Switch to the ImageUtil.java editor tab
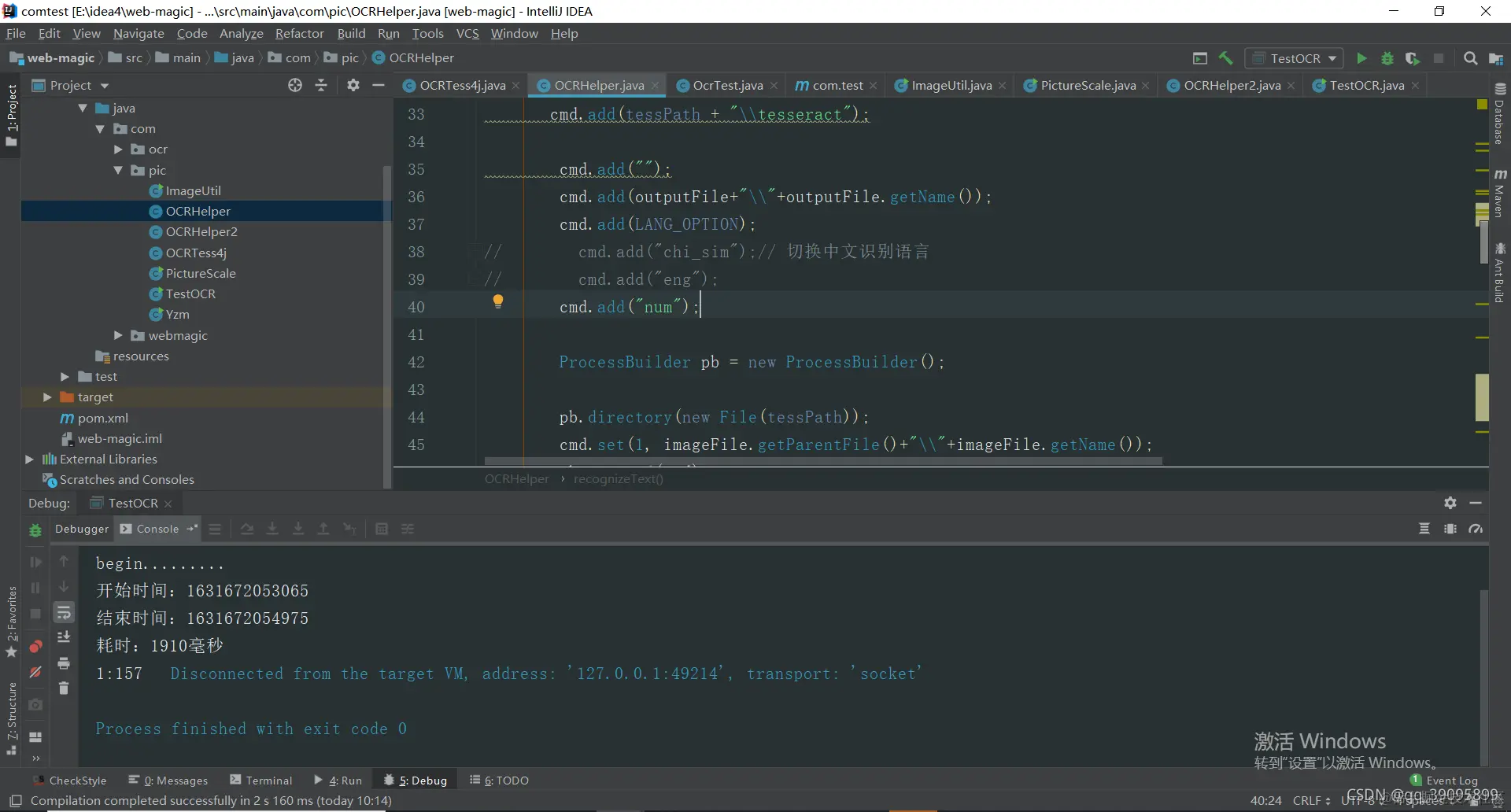The image size is (1511, 812). pos(951,85)
